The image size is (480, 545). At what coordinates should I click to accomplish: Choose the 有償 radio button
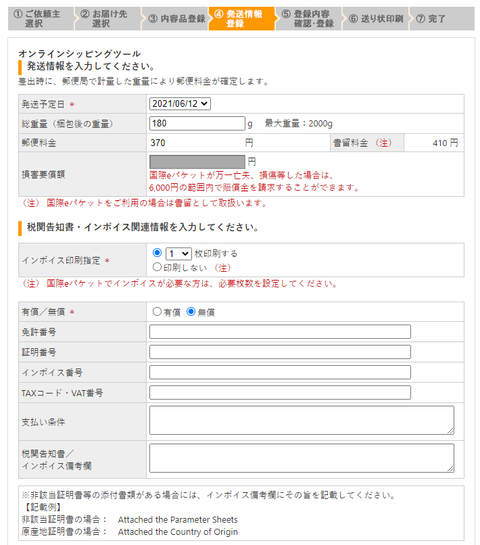157,312
